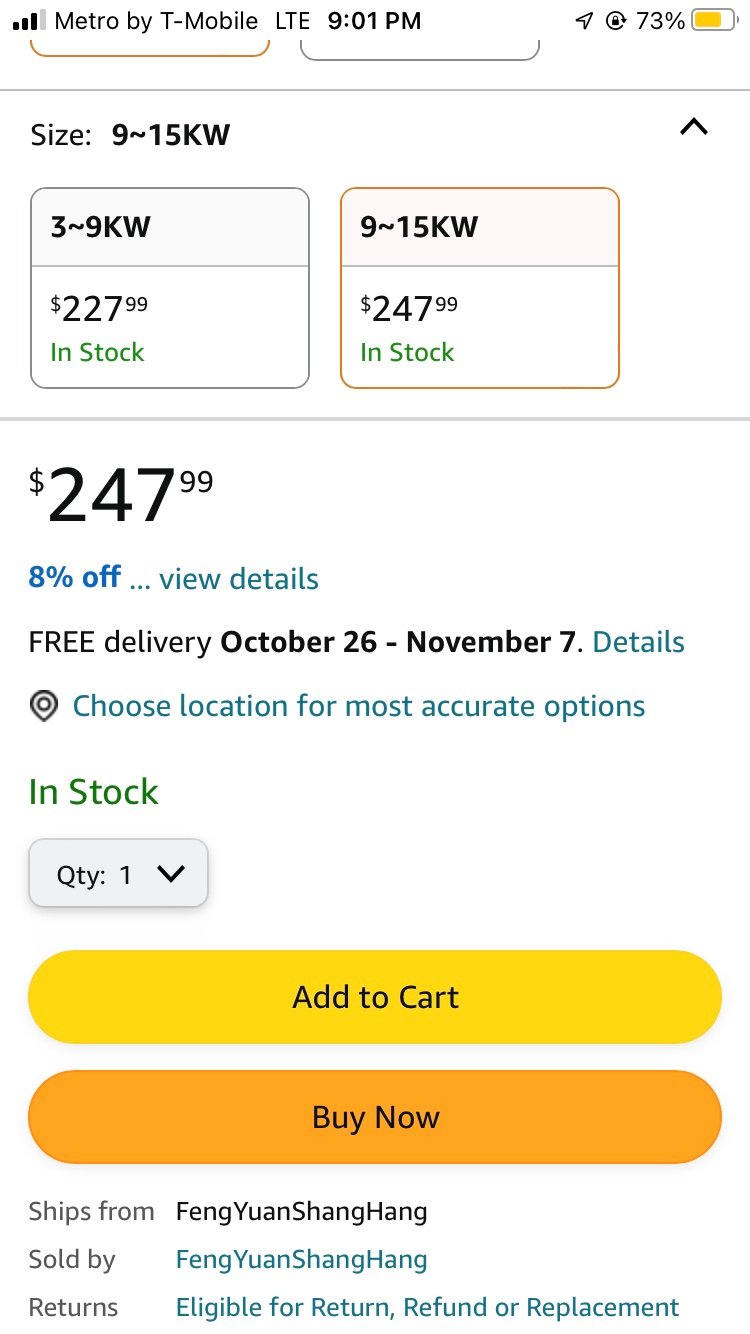Choose location for most accurate options
This screenshot has height=1334, width=750.
[359, 706]
